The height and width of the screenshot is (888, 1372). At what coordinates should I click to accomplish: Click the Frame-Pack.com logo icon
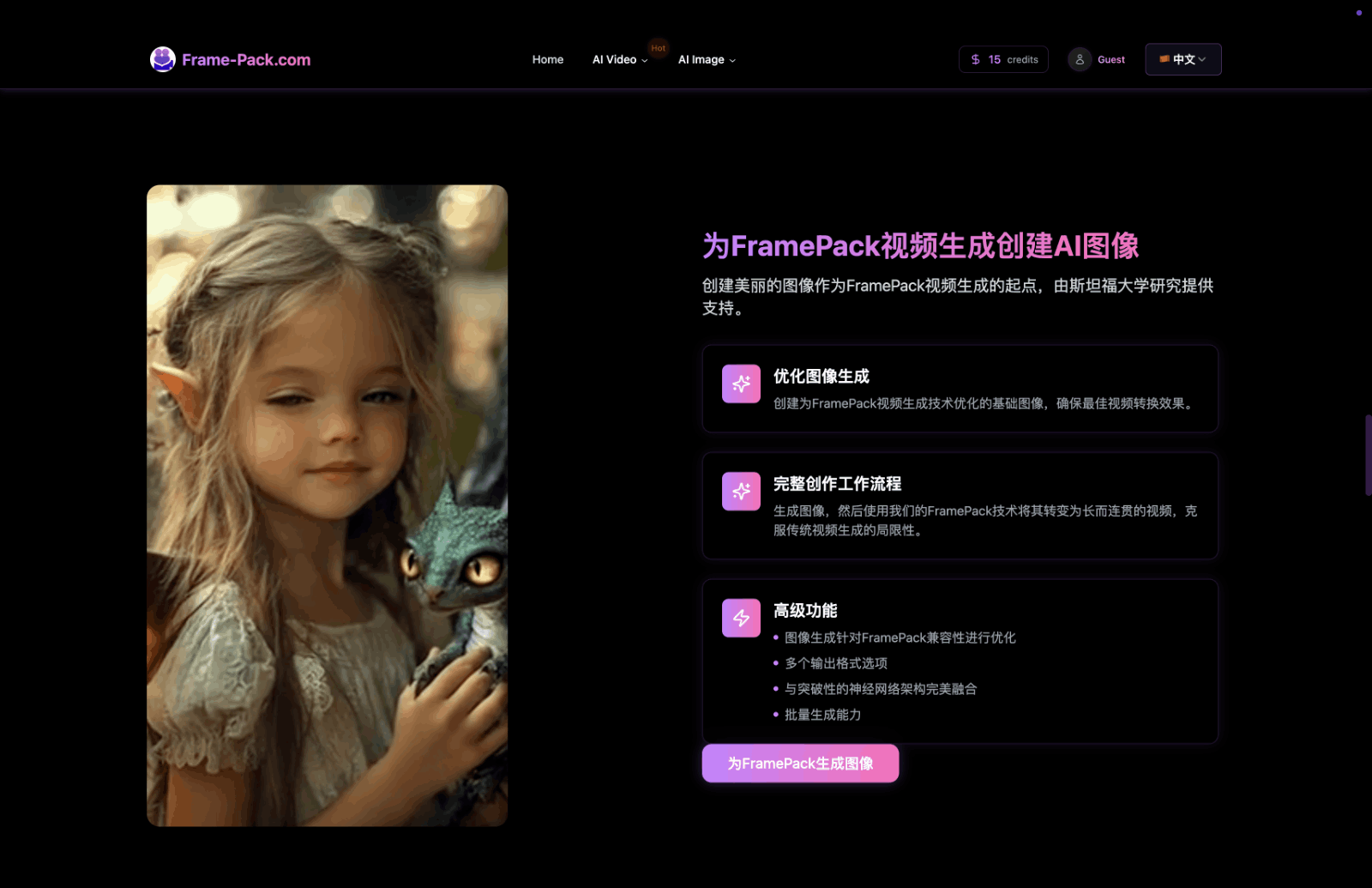click(x=163, y=59)
